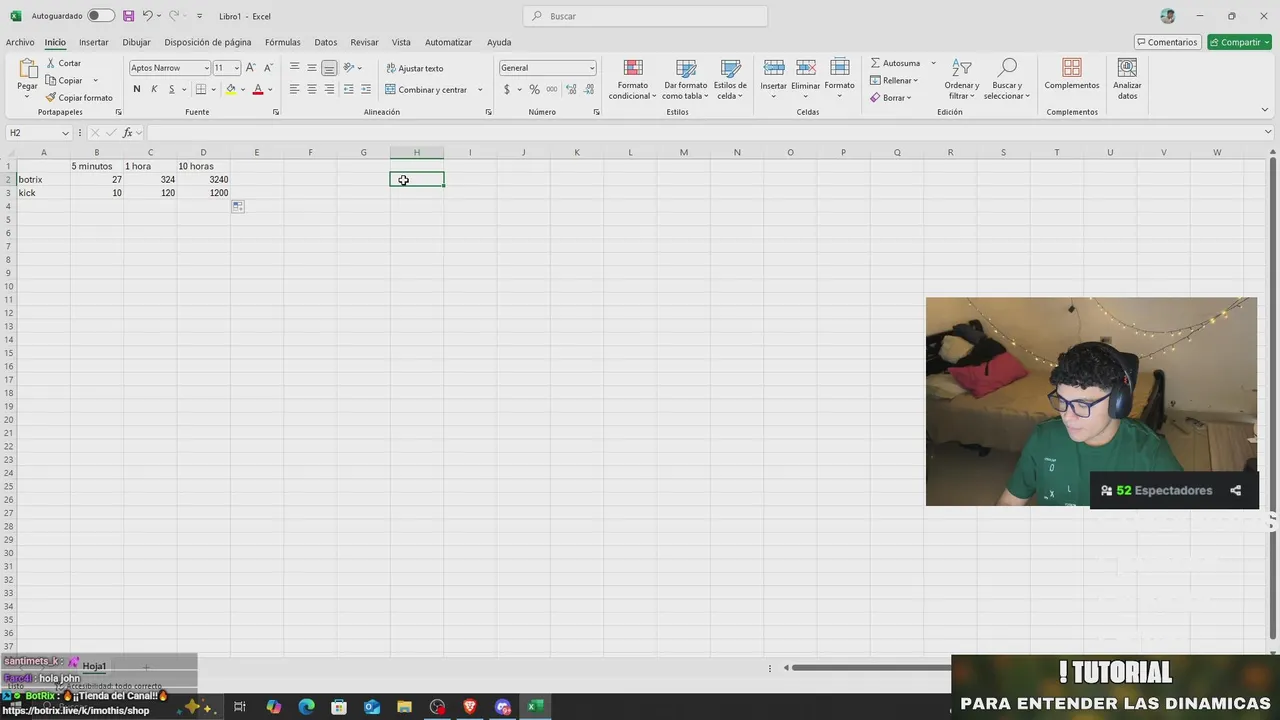Decrease font size with smaller A

(x=268, y=68)
